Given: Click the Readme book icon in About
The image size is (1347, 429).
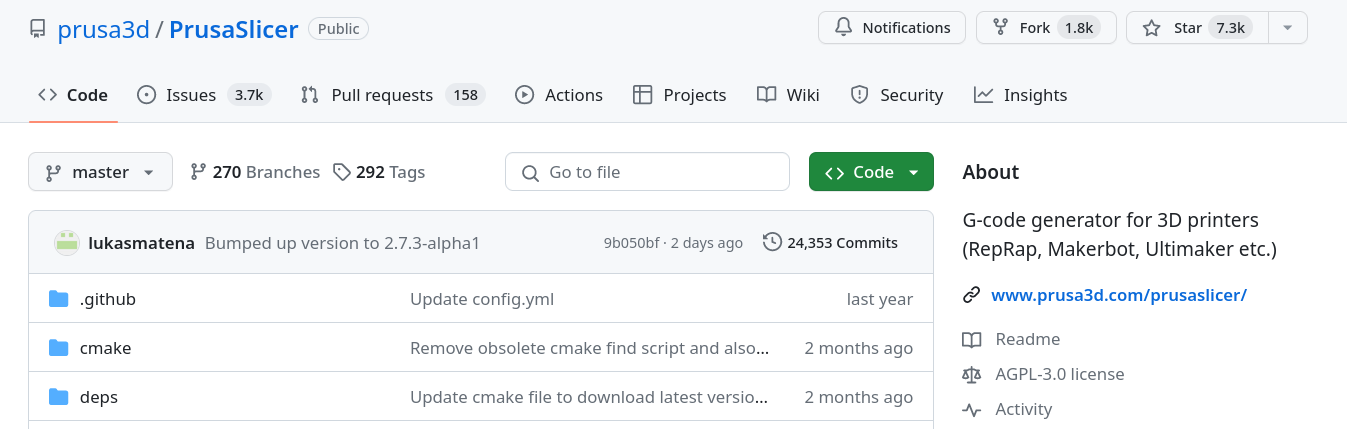Looking at the screenshot, I should coord(971,339).
